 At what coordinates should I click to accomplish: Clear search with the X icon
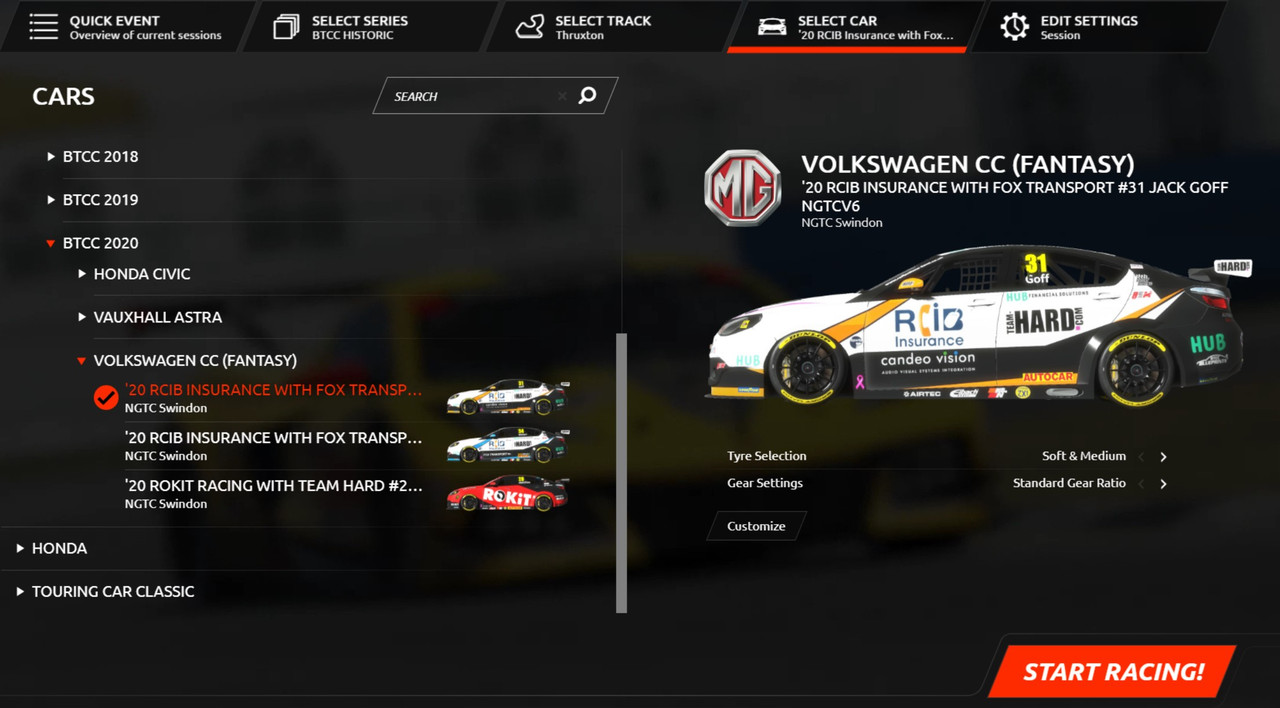[562, 96]
